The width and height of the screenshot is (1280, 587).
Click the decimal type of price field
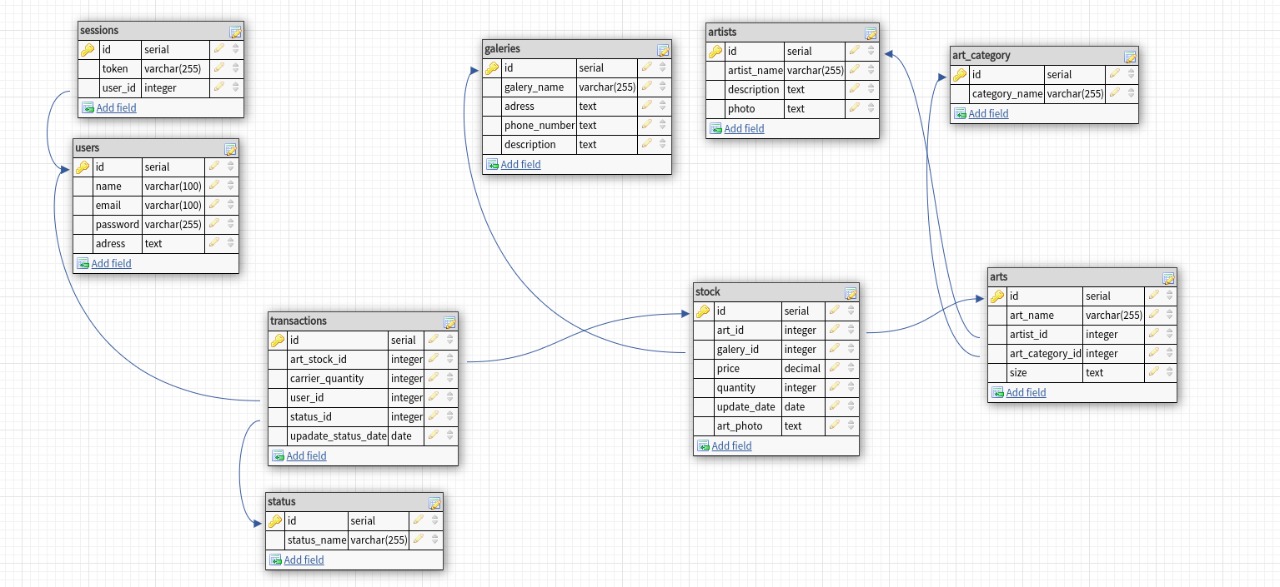(x=802, y=368)
